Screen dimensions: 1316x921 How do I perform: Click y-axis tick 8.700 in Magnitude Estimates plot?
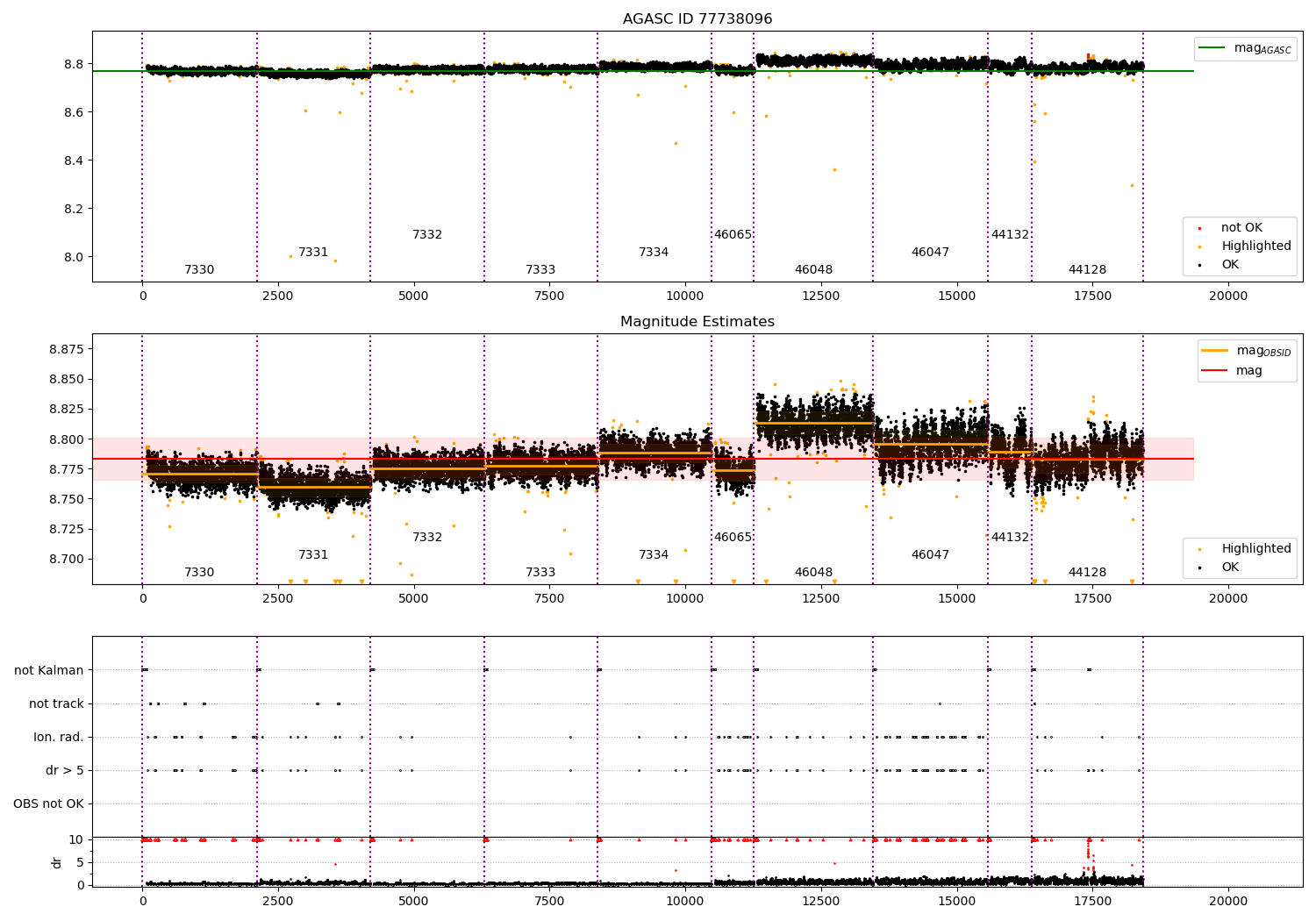(x=67, y=559)
